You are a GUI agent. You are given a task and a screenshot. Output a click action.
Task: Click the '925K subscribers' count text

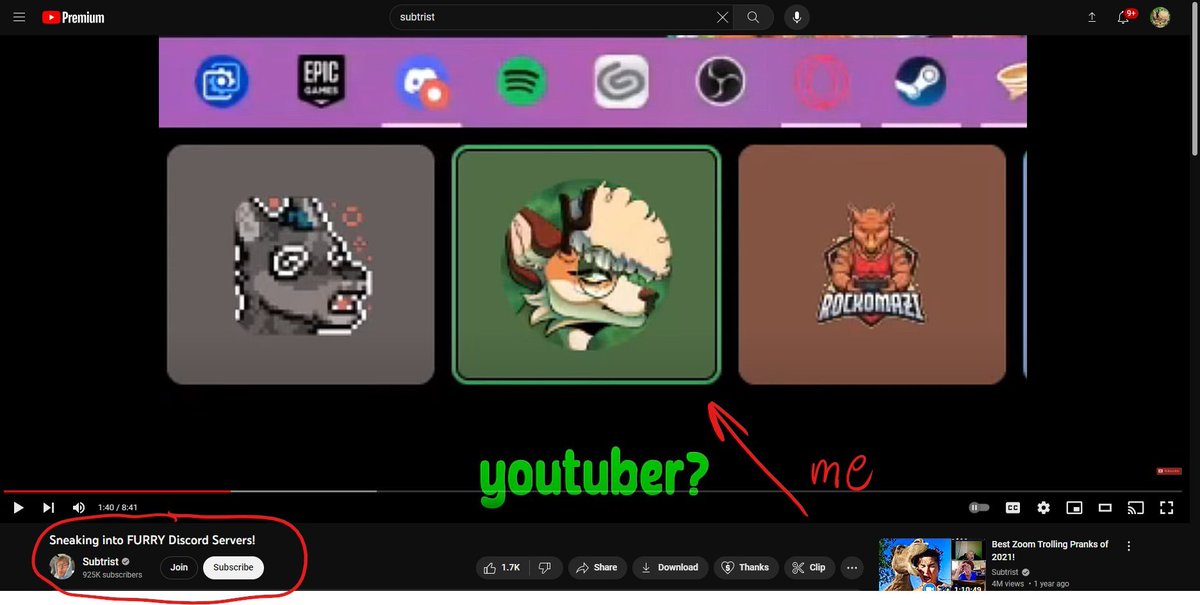coord(112,575)
